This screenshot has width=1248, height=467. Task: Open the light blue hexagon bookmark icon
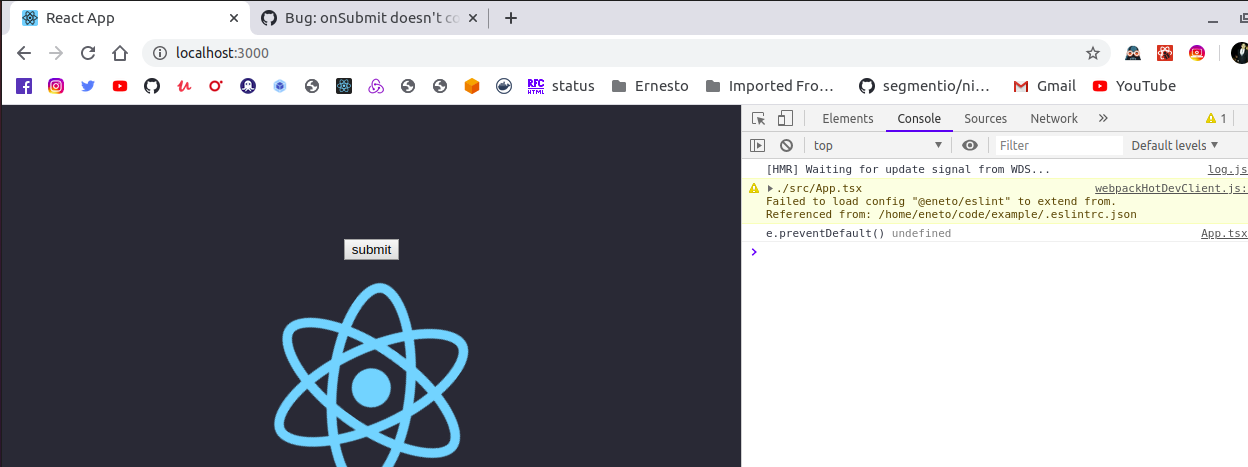pyautogui.click(x=280, y=86)
